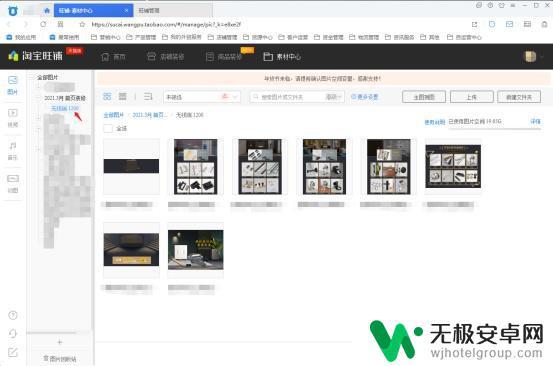
Task: Go back using the browser back arrow
Action: [9, 24]
